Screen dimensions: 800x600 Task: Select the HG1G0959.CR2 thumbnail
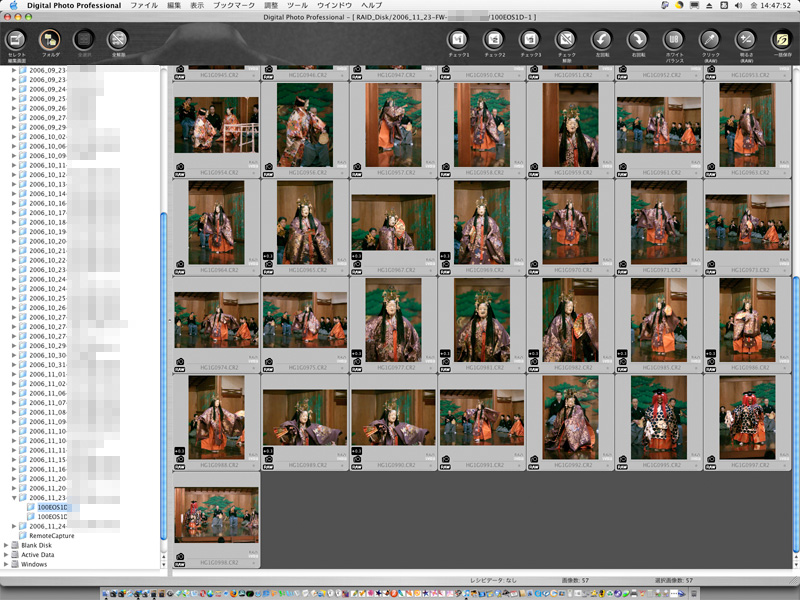[570, 125]
